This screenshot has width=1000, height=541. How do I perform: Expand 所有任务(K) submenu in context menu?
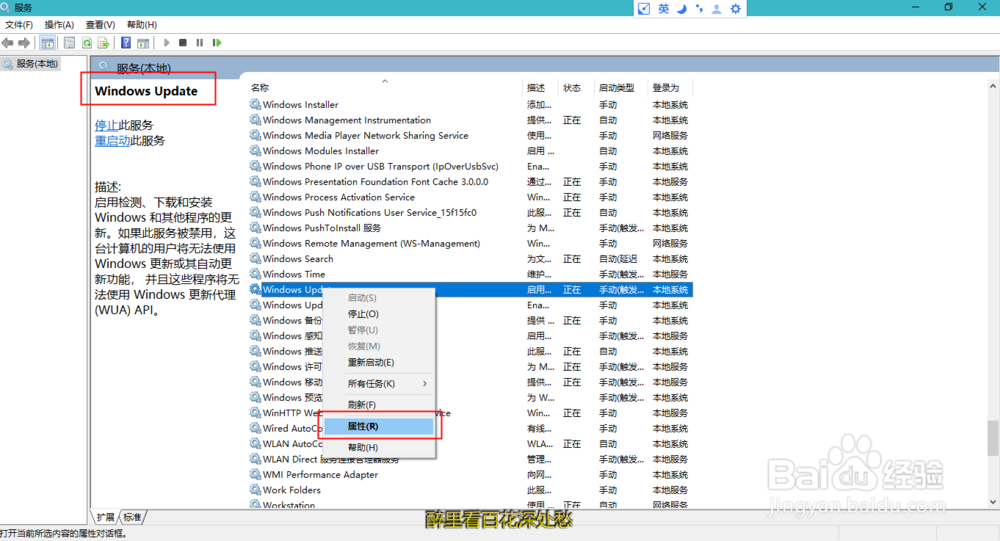379,383
